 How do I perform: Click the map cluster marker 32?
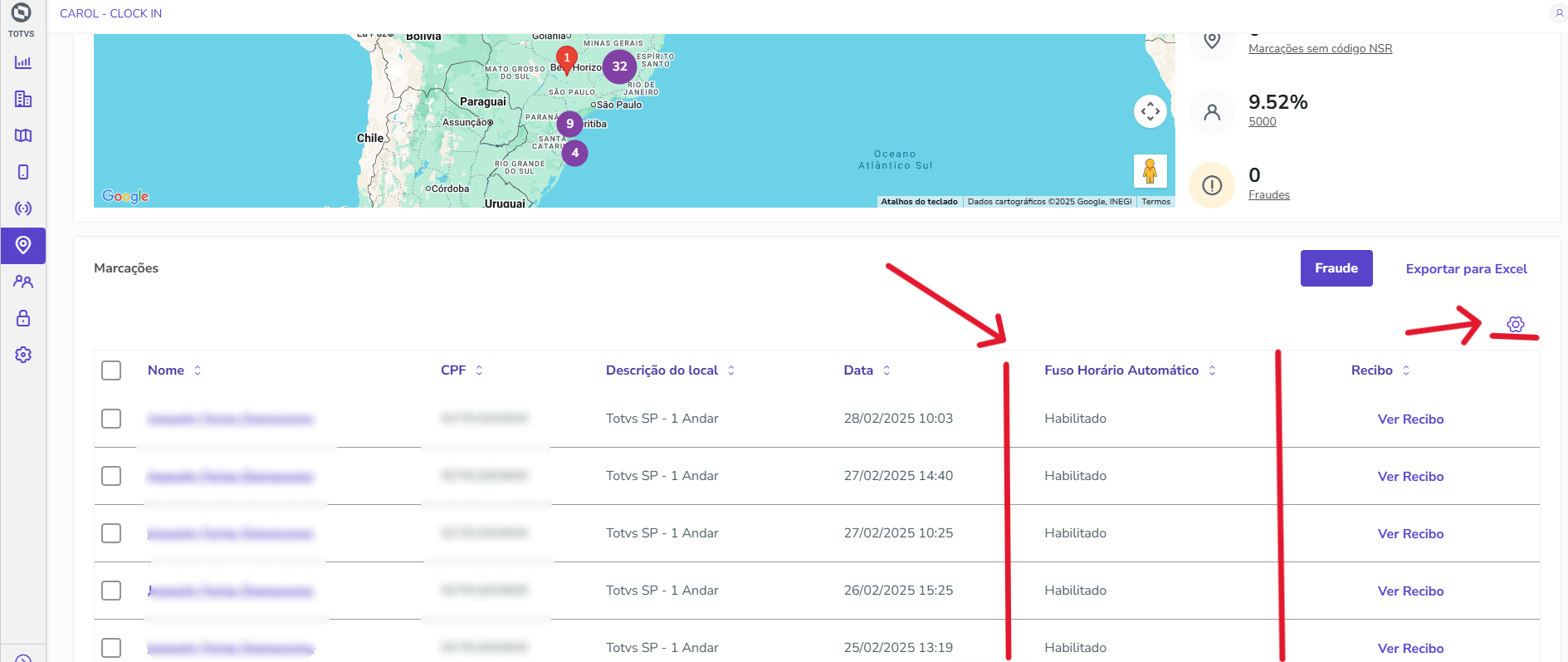tap(619, 66)
